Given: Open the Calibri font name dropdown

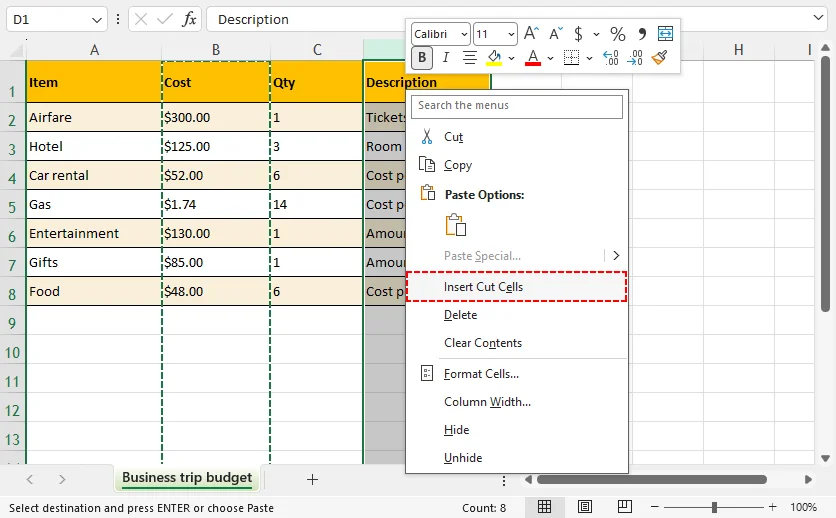Looking at the screenshot, I should pos(464,34).
